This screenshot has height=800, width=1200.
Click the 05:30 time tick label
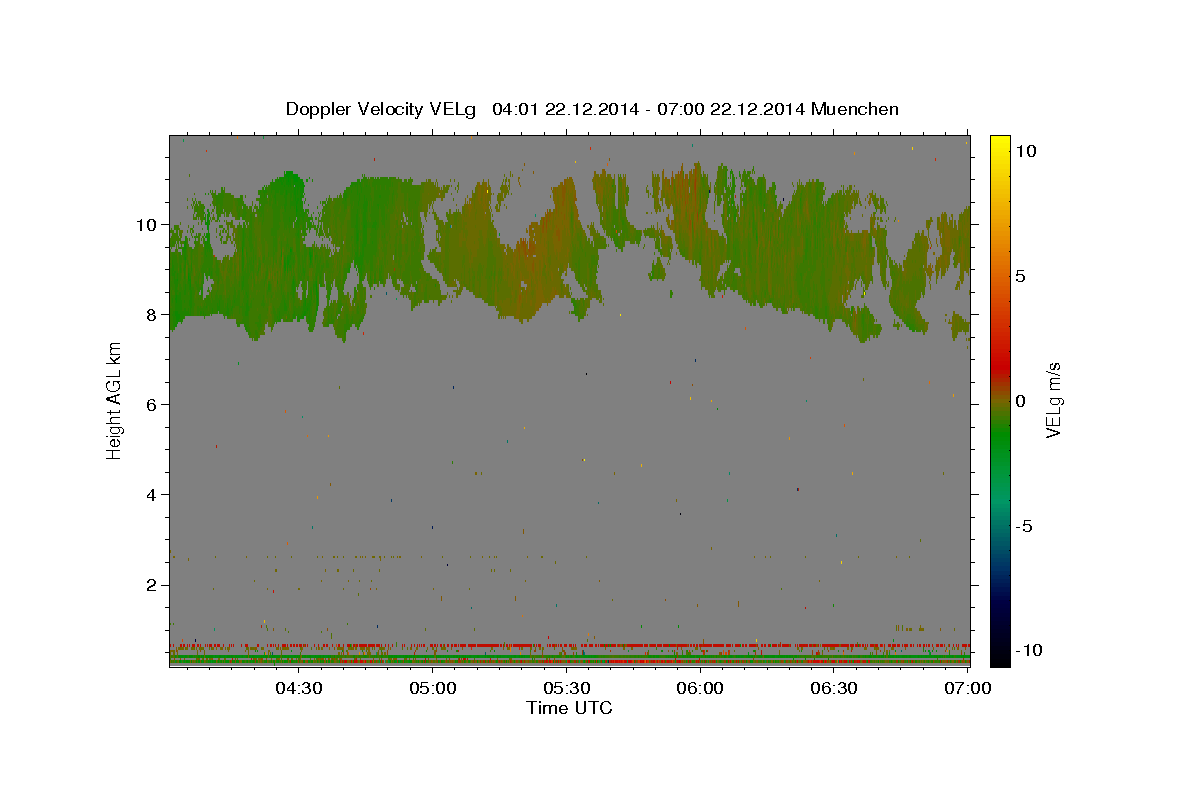click(567, 688)
